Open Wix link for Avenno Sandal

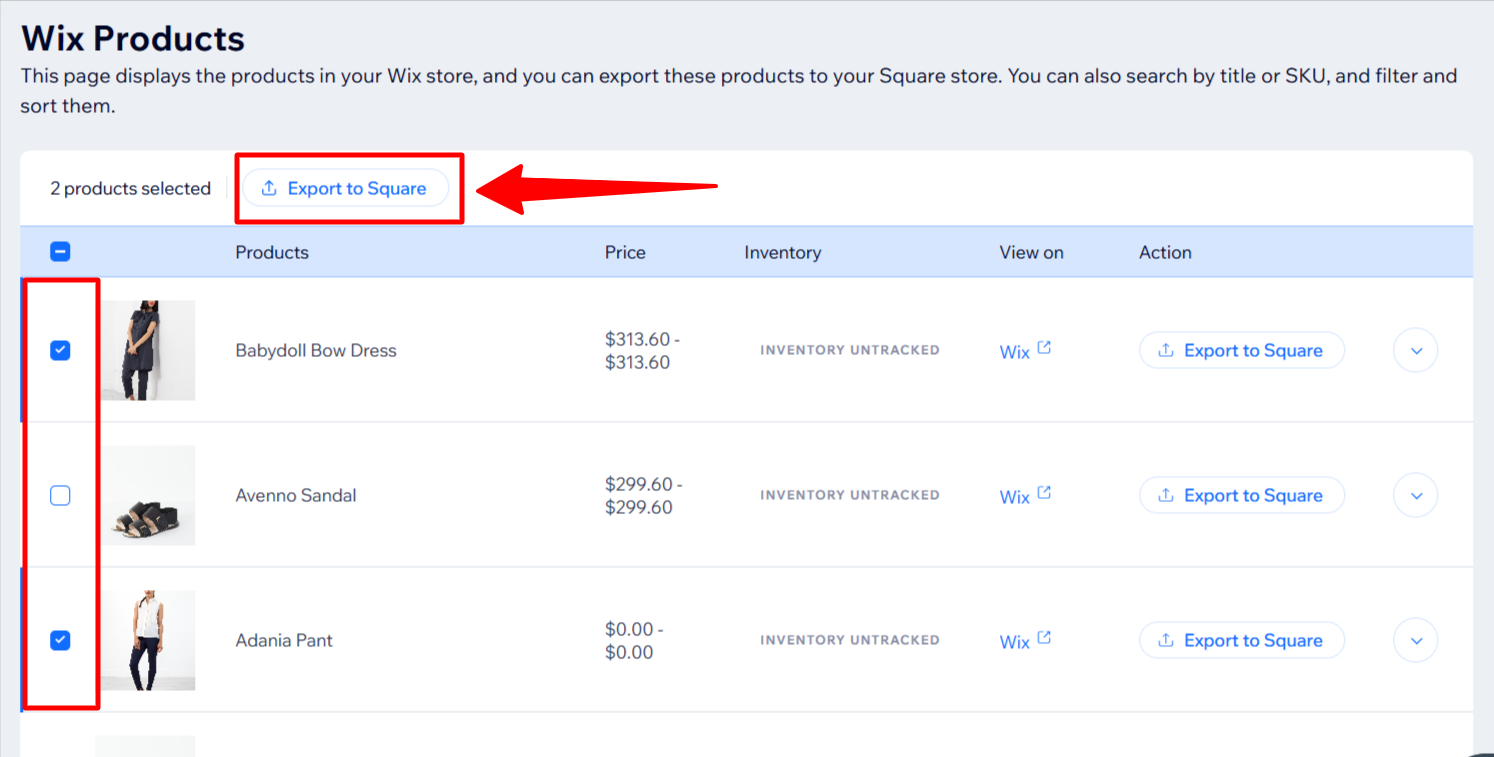(x=1014, y=497)
